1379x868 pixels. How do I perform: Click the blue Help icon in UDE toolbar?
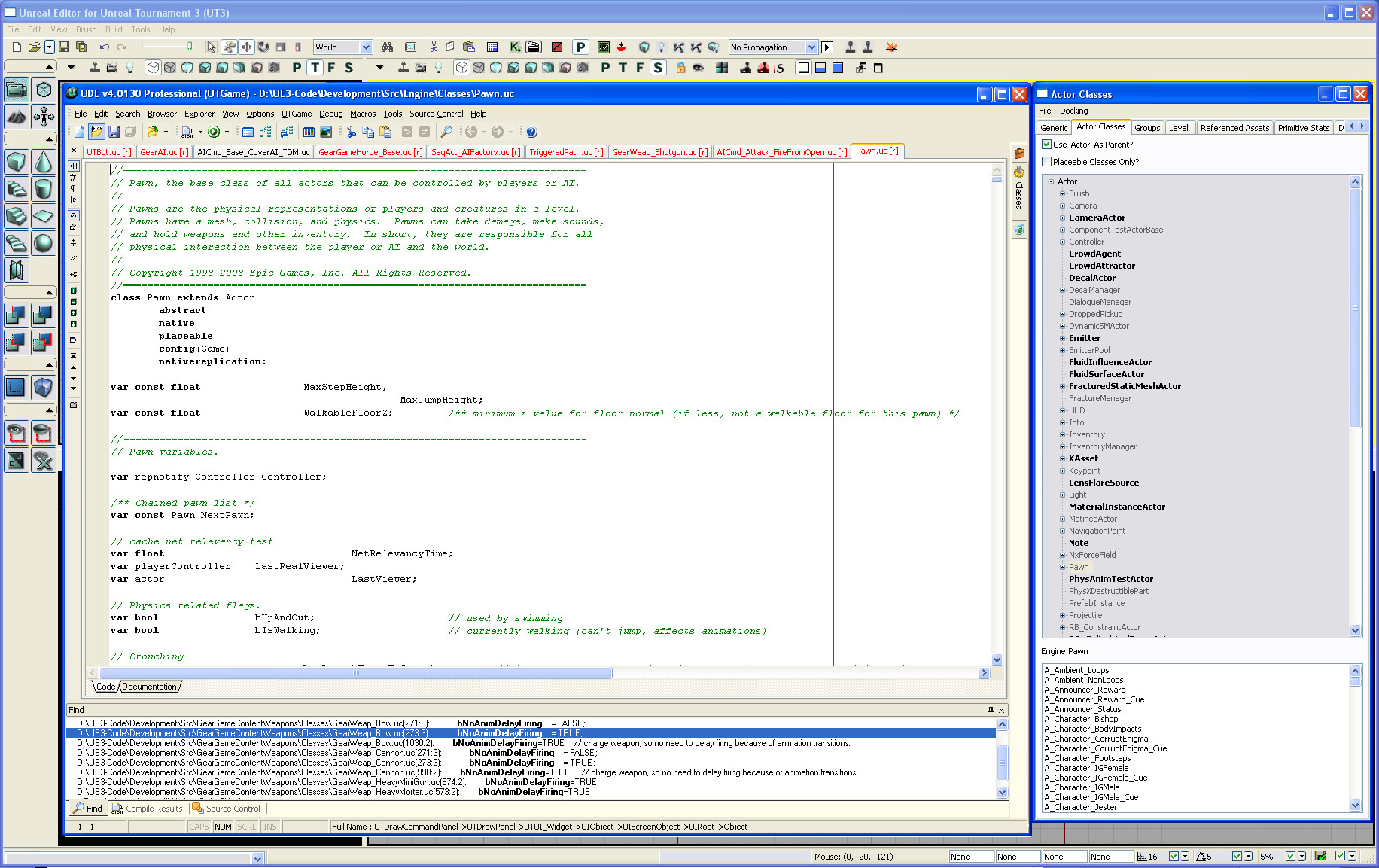[531, 132]
